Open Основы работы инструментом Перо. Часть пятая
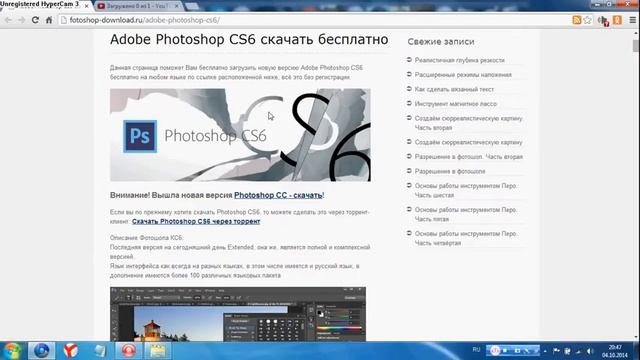This screenshot has width=640, height=360. point(466,214)
